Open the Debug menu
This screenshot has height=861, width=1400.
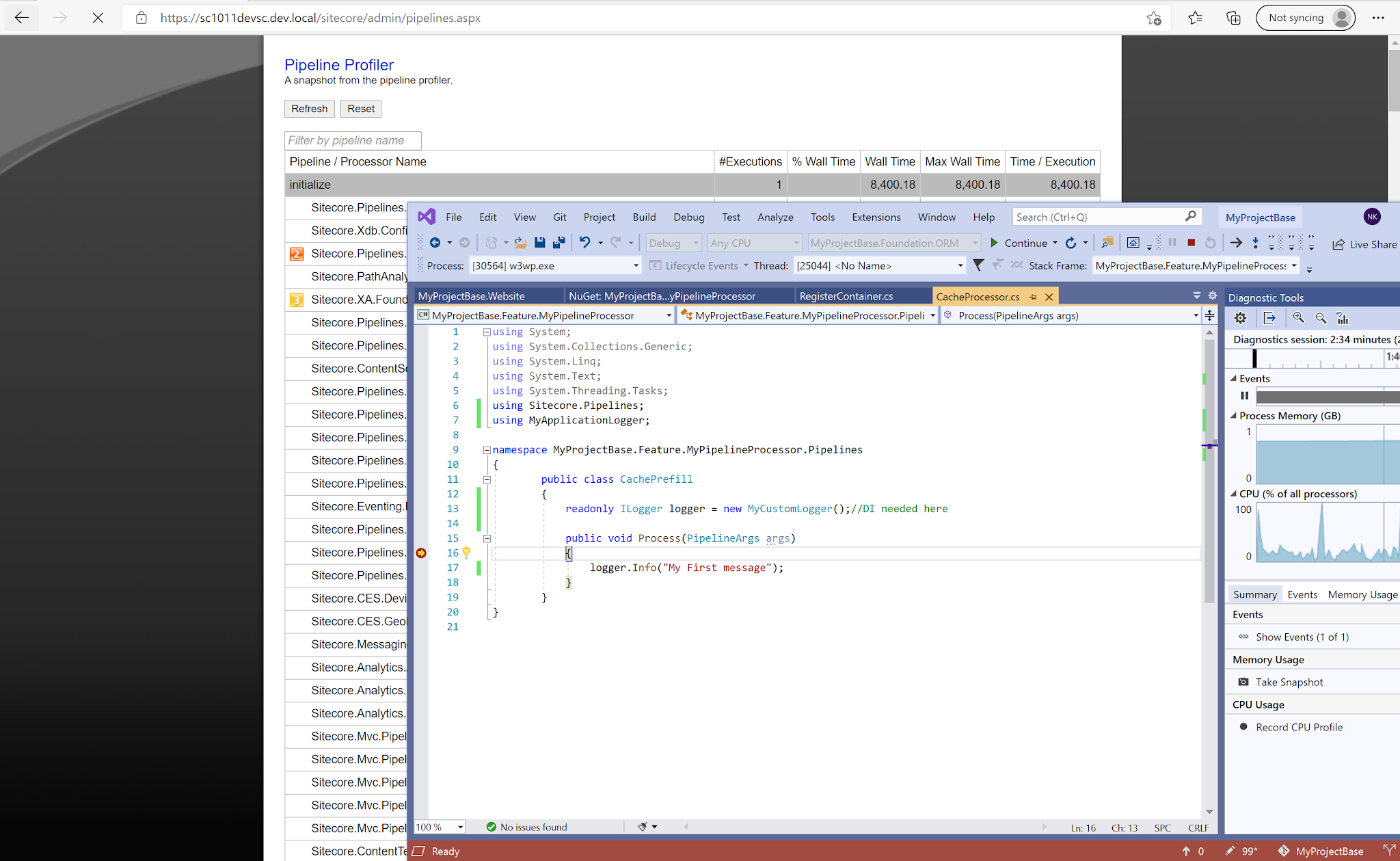[688, 217]
